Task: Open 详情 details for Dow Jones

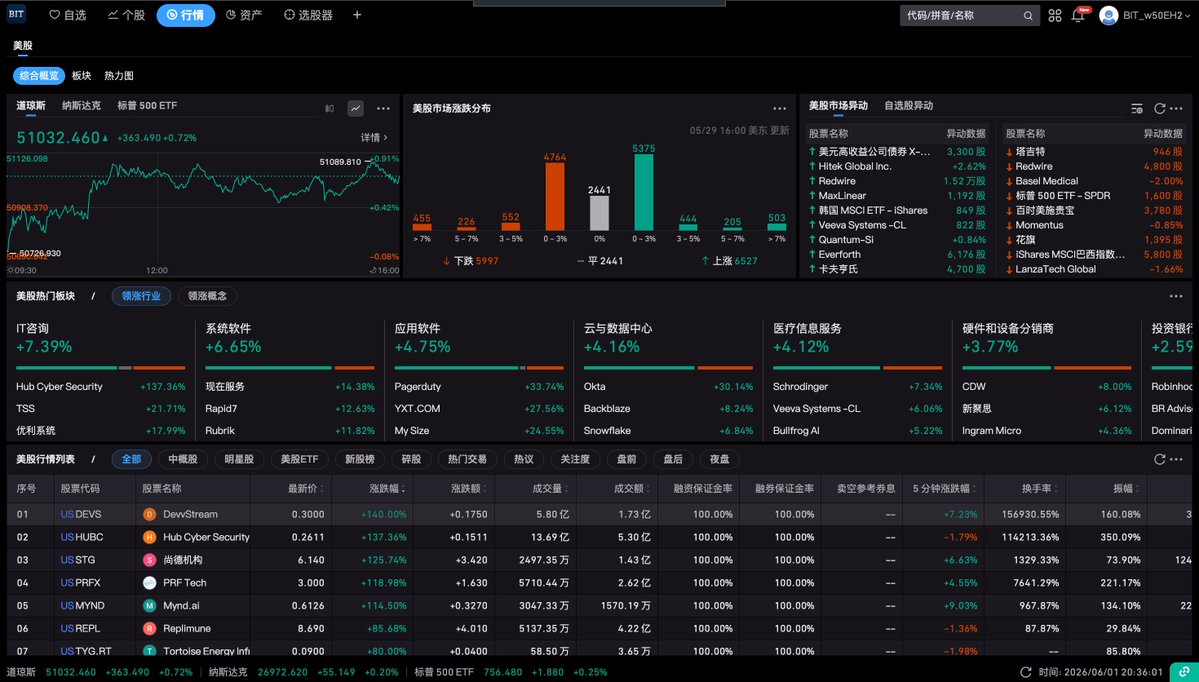Action: (x=374, y=138)
